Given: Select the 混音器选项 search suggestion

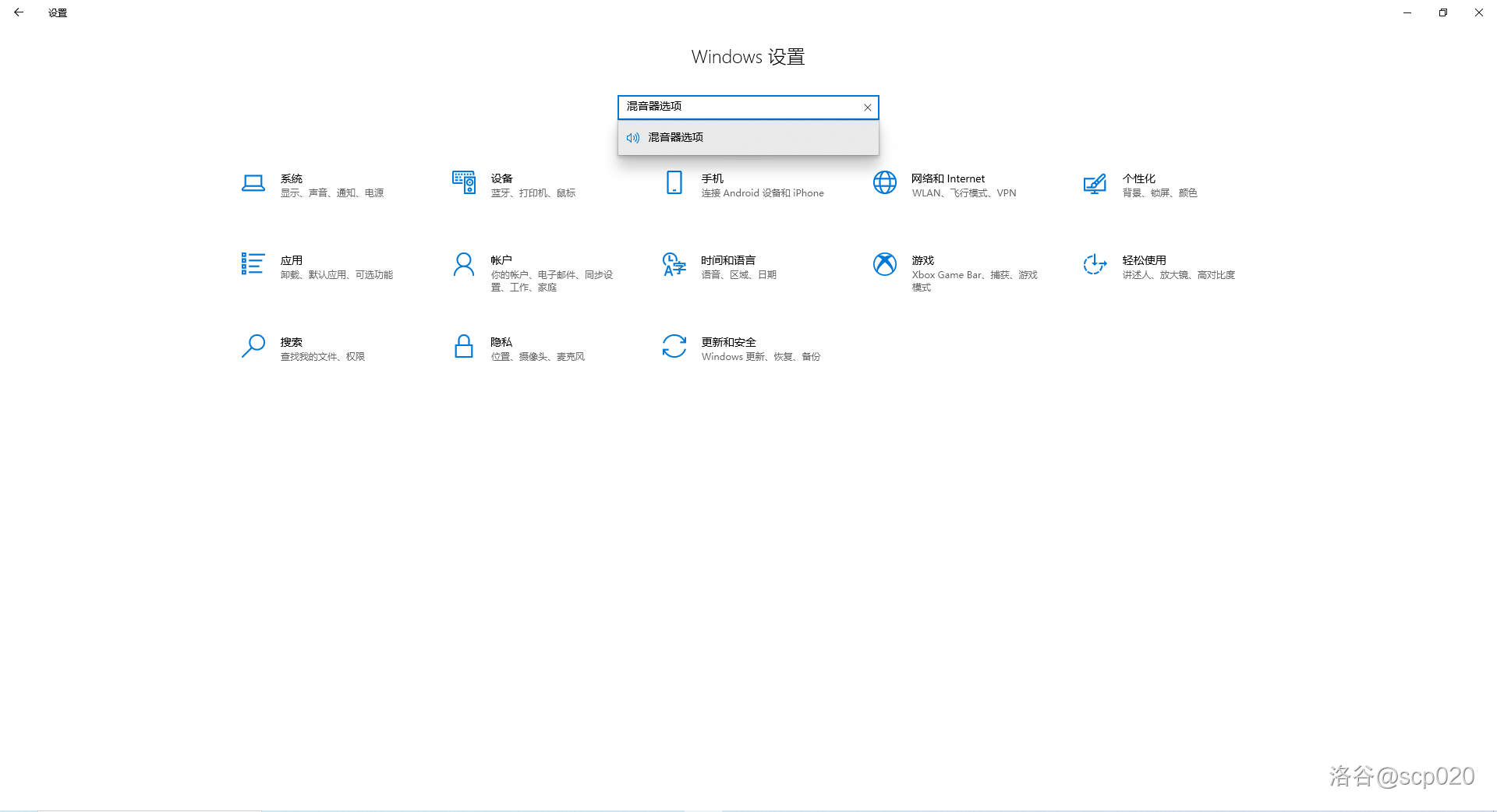Looking at the screenshot, I should (x=748, y=138).
